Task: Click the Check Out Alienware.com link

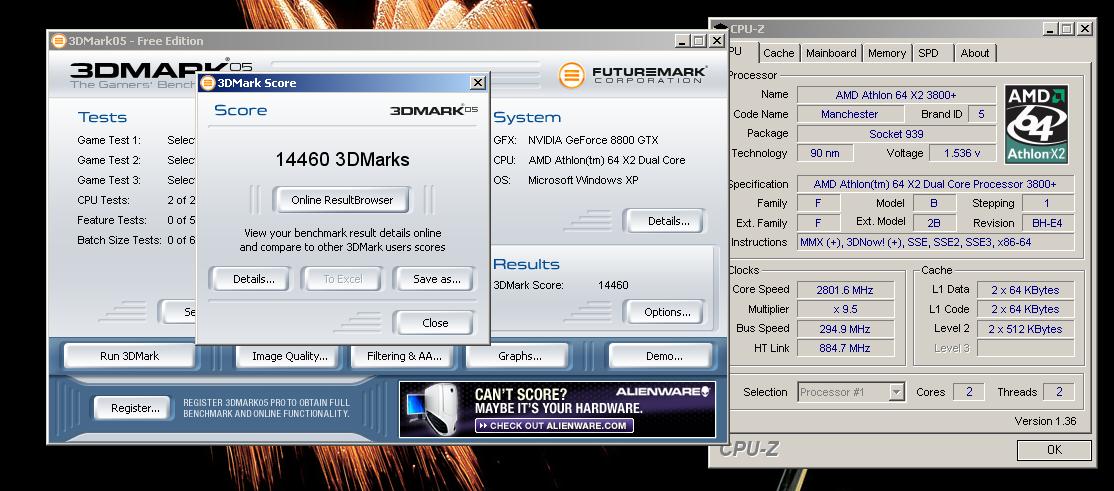Action: point(553,426)
